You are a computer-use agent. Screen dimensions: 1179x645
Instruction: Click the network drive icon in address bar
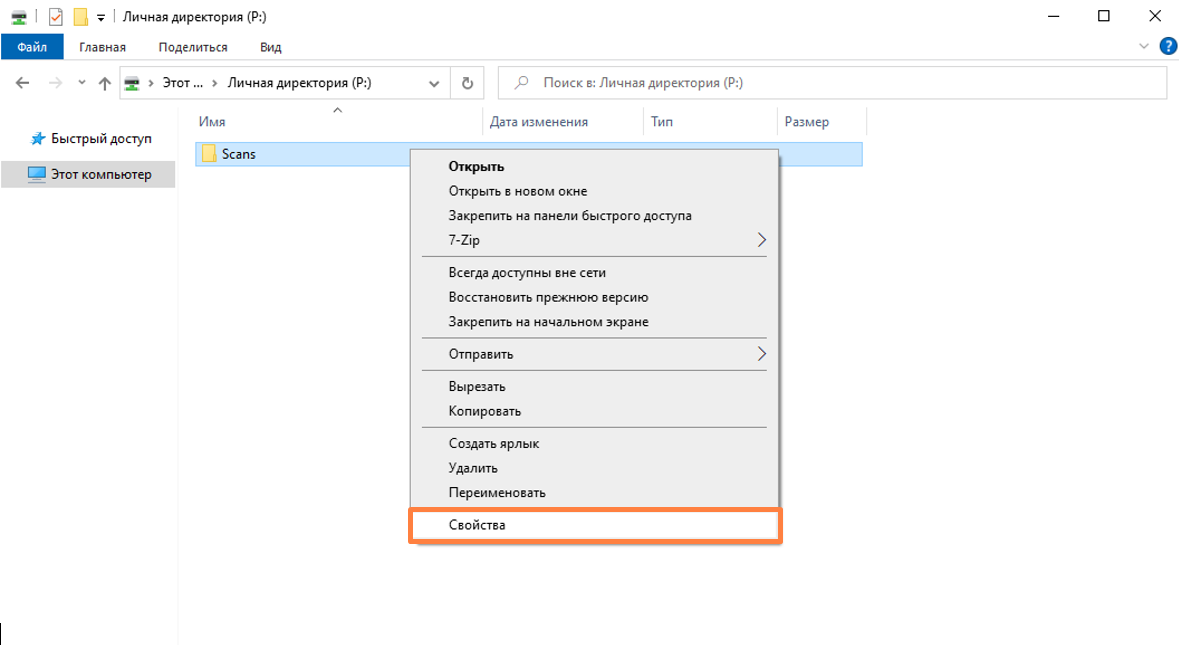pyautogui.click(x=132, y=84)
